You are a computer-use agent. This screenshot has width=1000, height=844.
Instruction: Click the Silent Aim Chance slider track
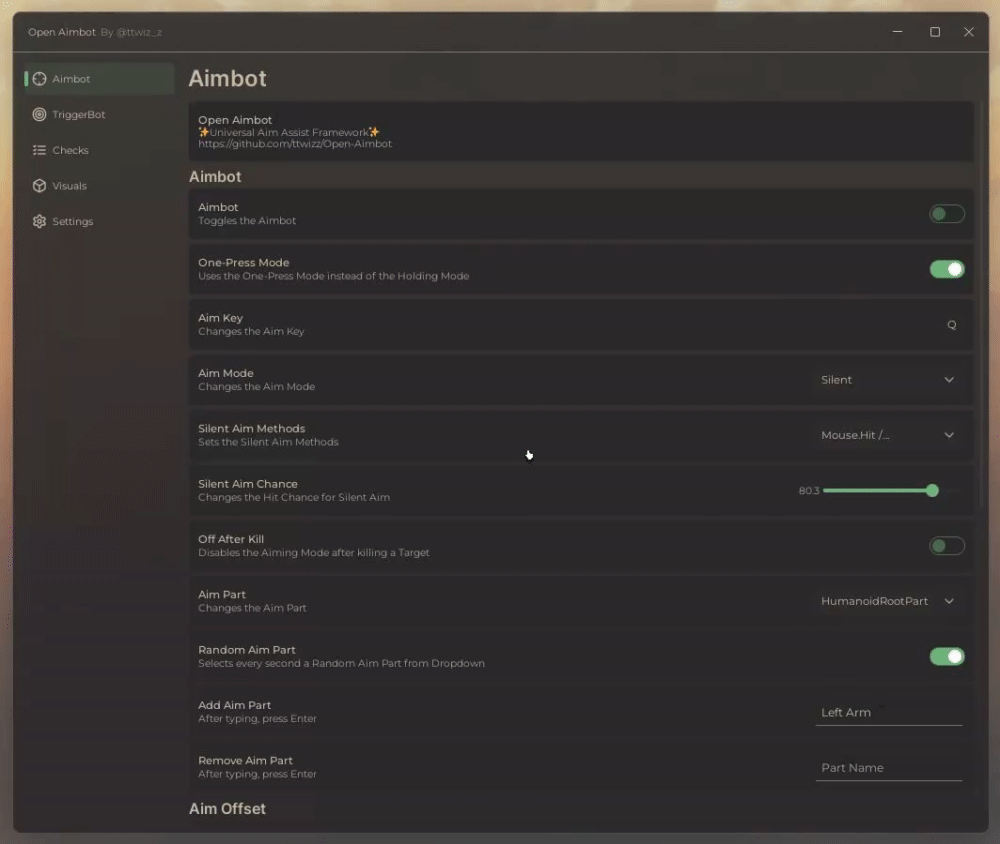(x=891, y=491)
